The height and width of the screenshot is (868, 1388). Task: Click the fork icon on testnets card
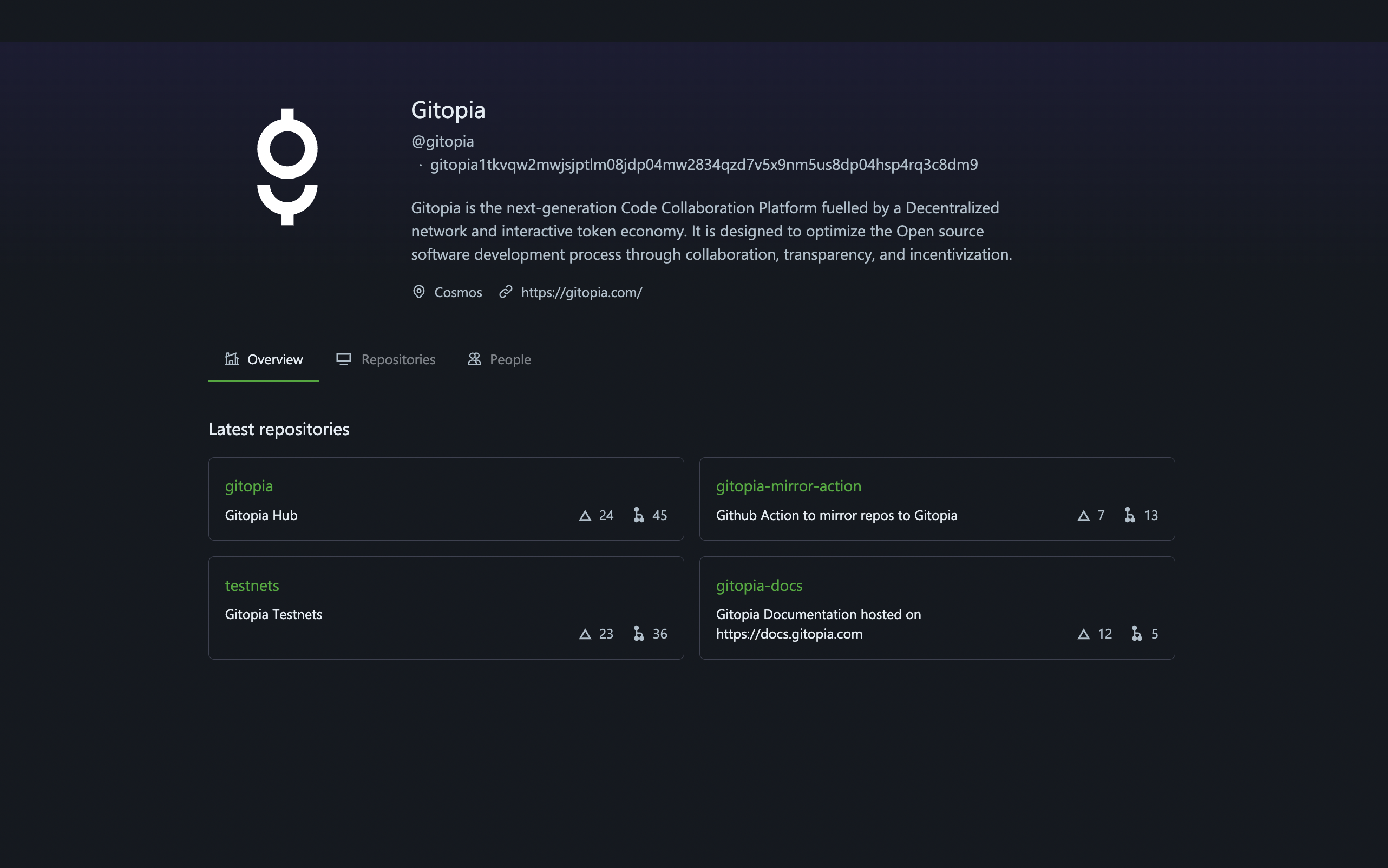[639, 633]
